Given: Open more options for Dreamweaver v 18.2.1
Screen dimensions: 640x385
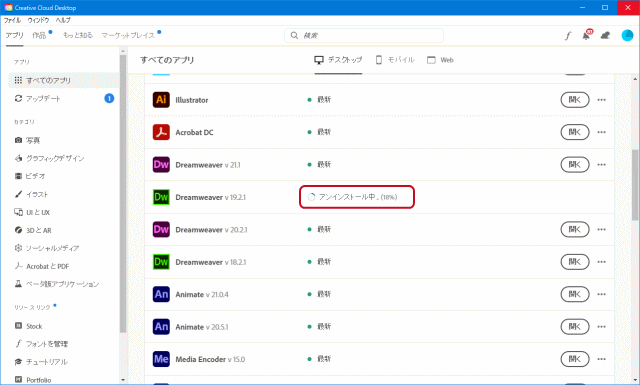Looking at the screenshot, I should point(602,262).
